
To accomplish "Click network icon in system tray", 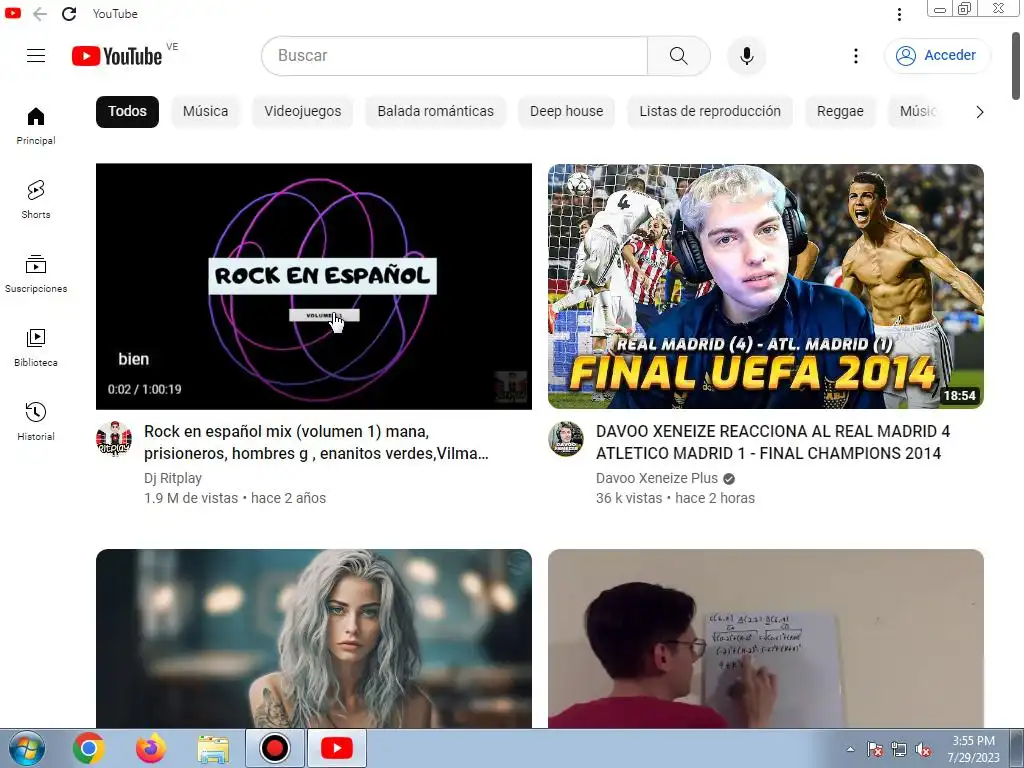I will coord(899,750).
